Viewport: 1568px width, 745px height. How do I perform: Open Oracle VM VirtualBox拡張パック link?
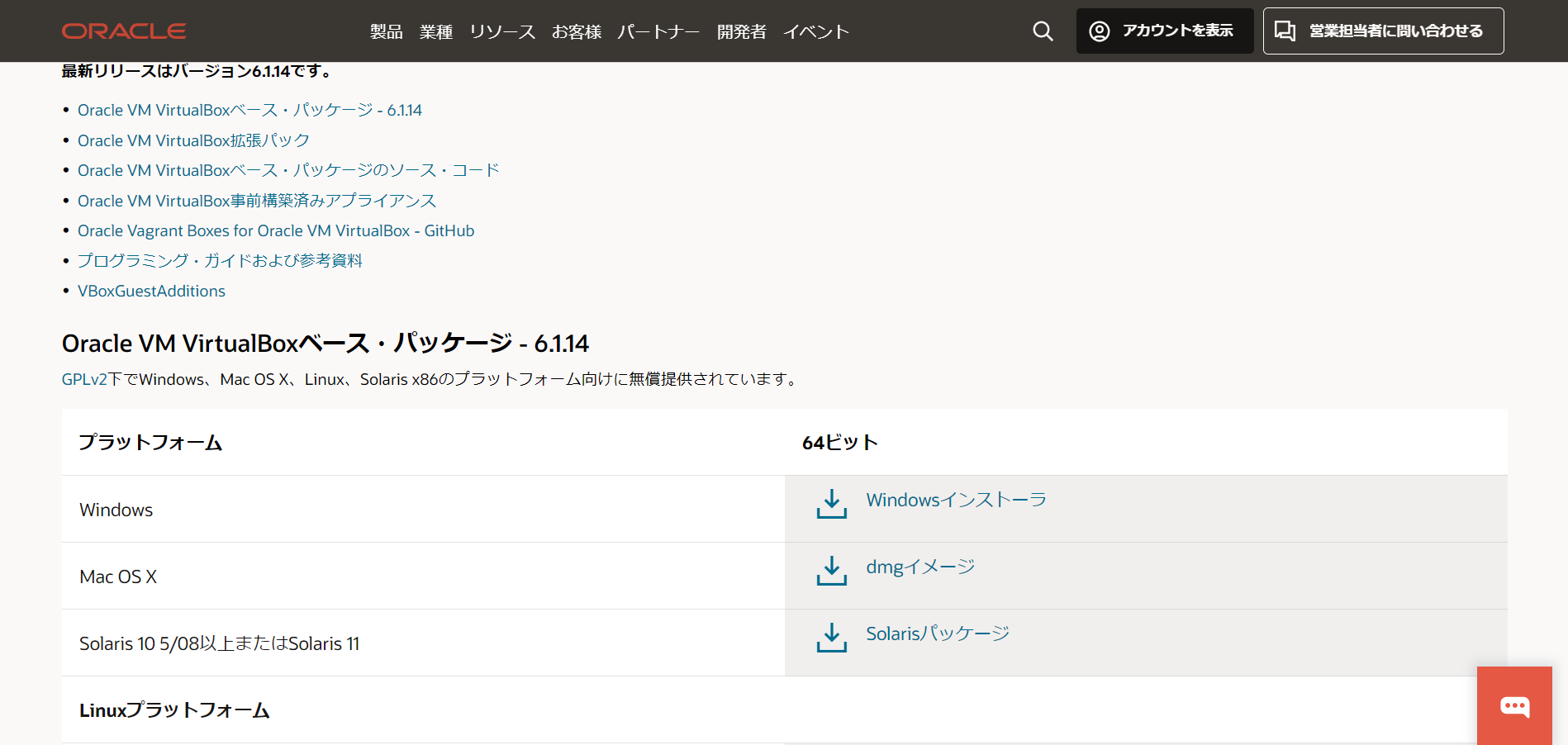(x=193, y=140)
